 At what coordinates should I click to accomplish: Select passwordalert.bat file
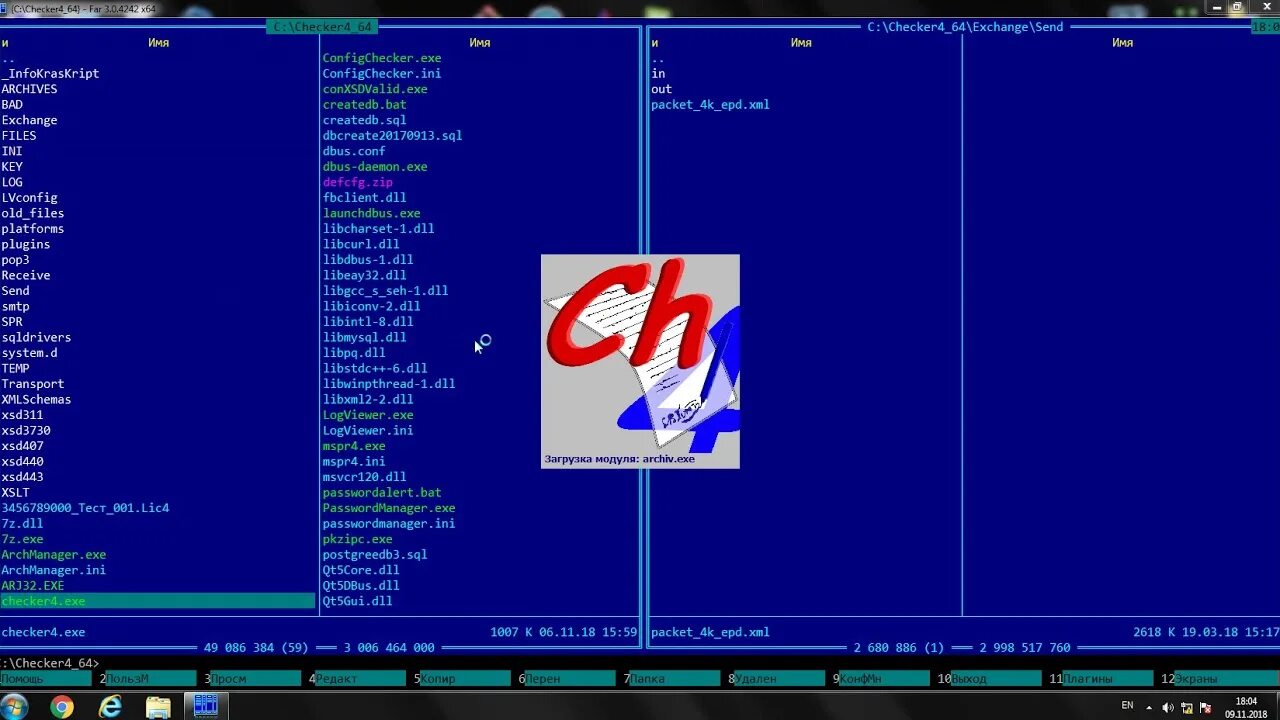click(382, 492)
